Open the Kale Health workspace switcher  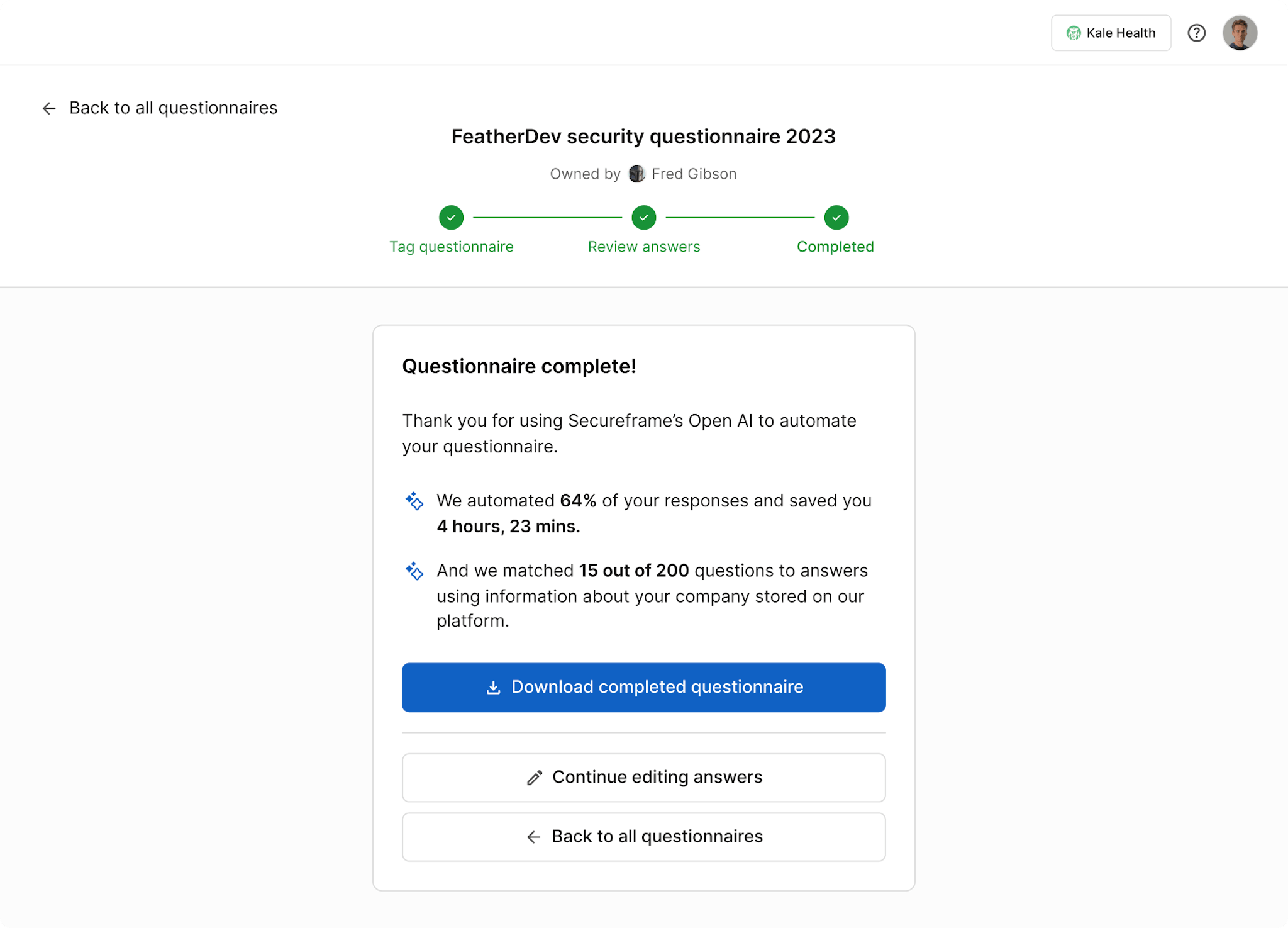[x=1111, y=33]
